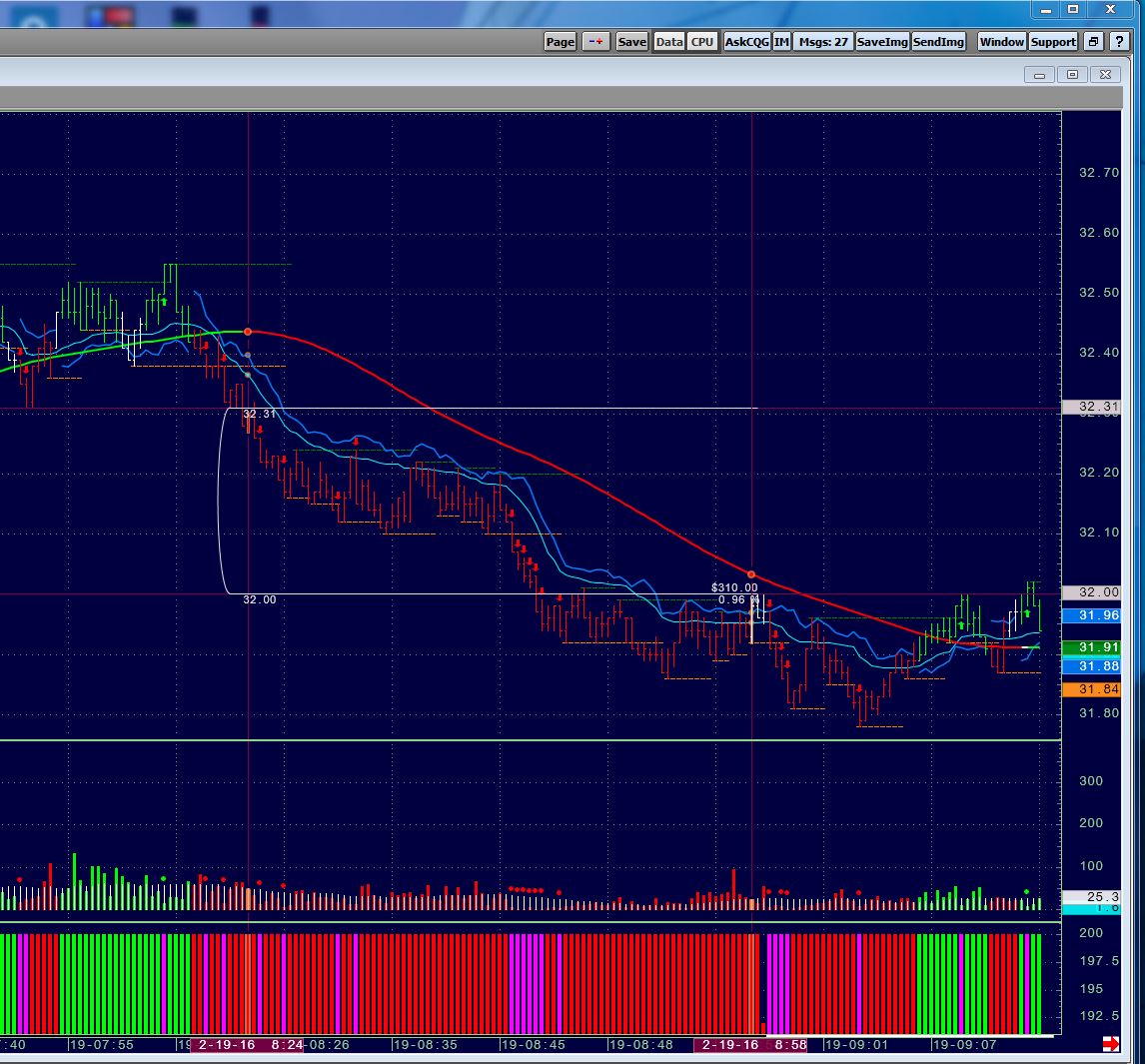Open the Msgs: 27 messages
The image size is (1145, 1064).
(823, 42)
